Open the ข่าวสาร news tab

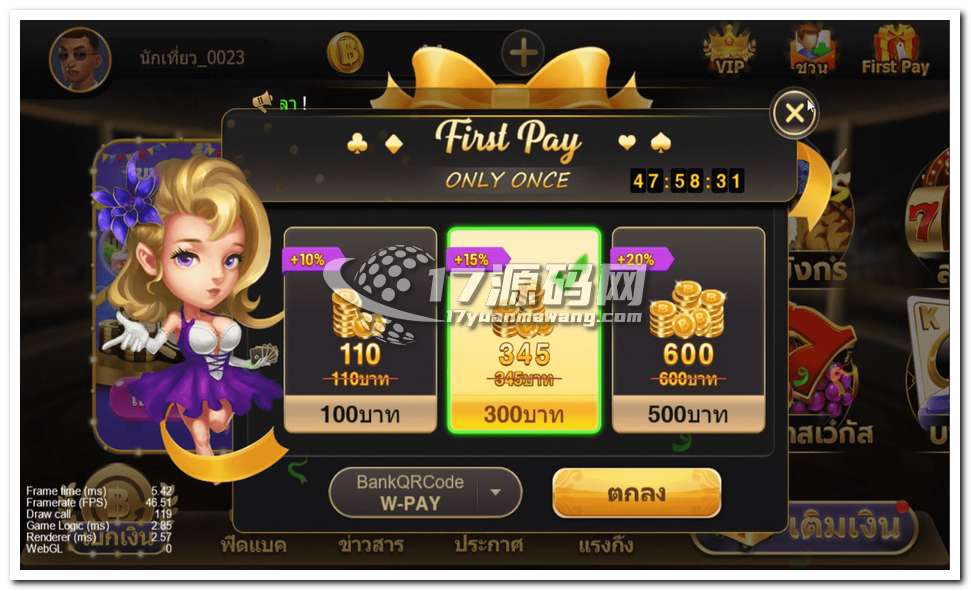coord(371,545)
